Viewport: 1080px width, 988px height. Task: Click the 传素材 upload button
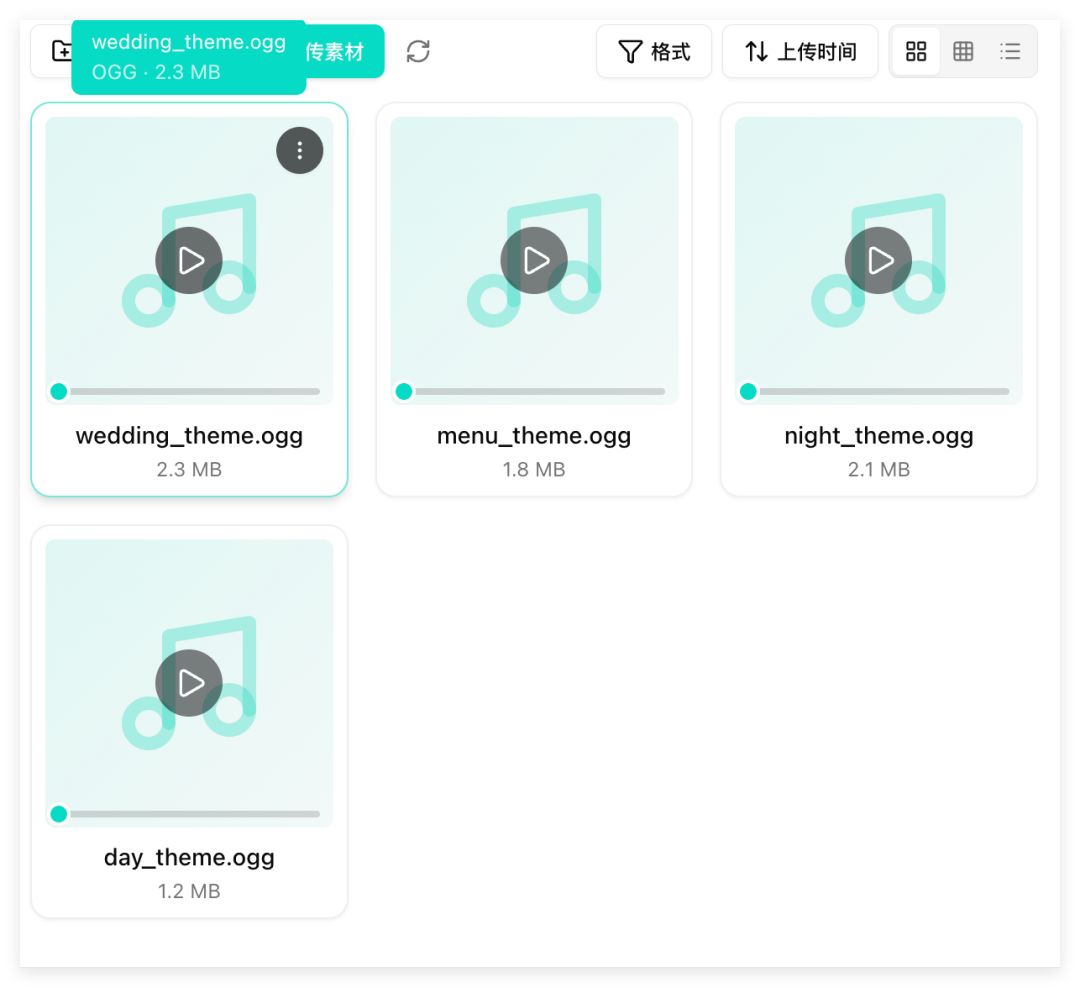(x=344, y=52)
